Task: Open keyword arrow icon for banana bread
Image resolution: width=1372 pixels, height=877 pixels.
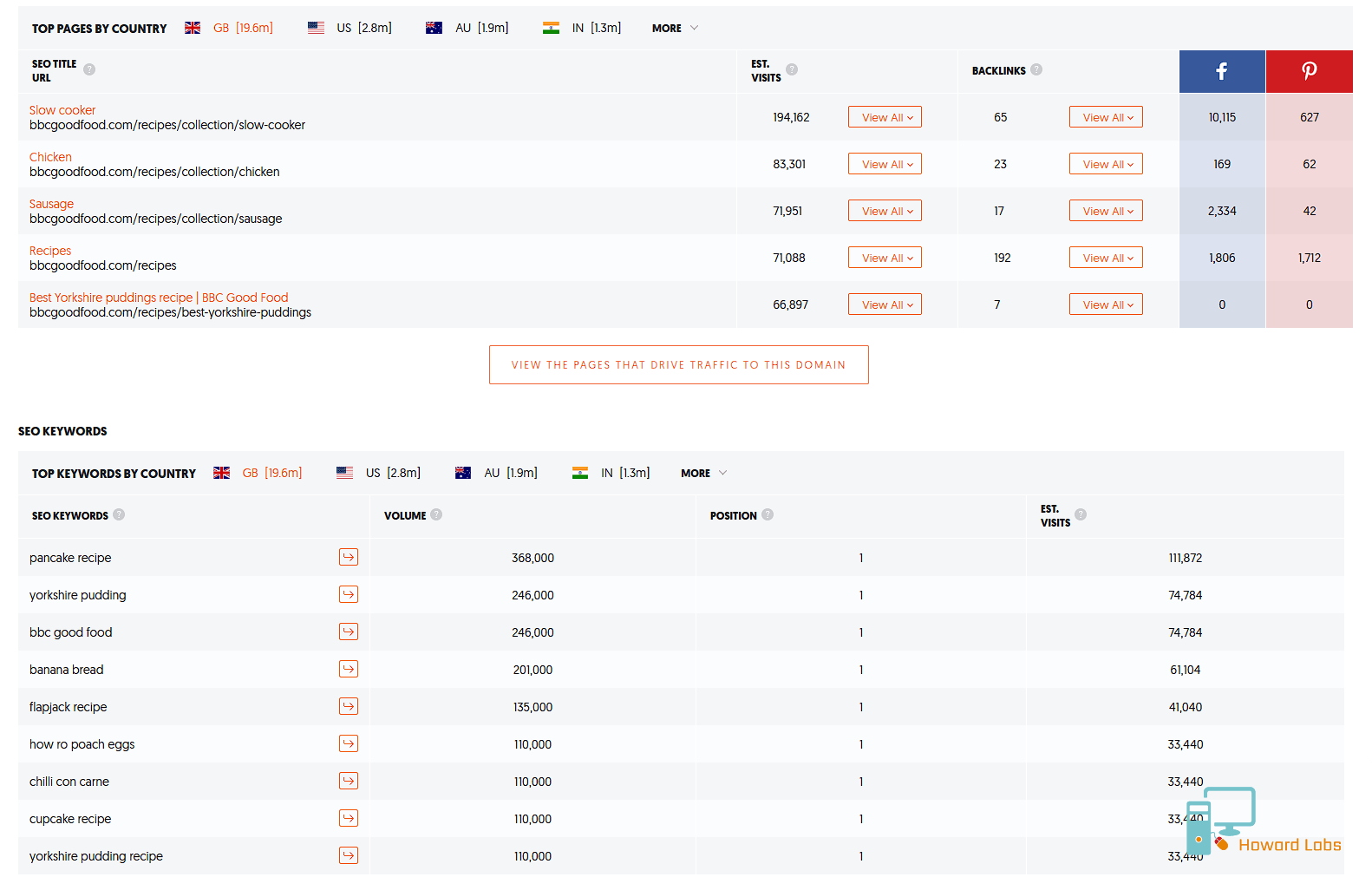Action: 349,669
